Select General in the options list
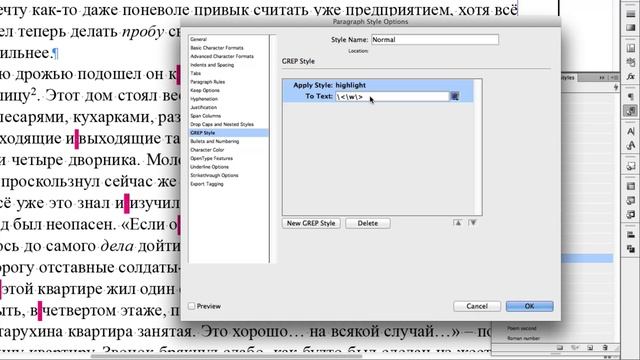 (198, 39)
